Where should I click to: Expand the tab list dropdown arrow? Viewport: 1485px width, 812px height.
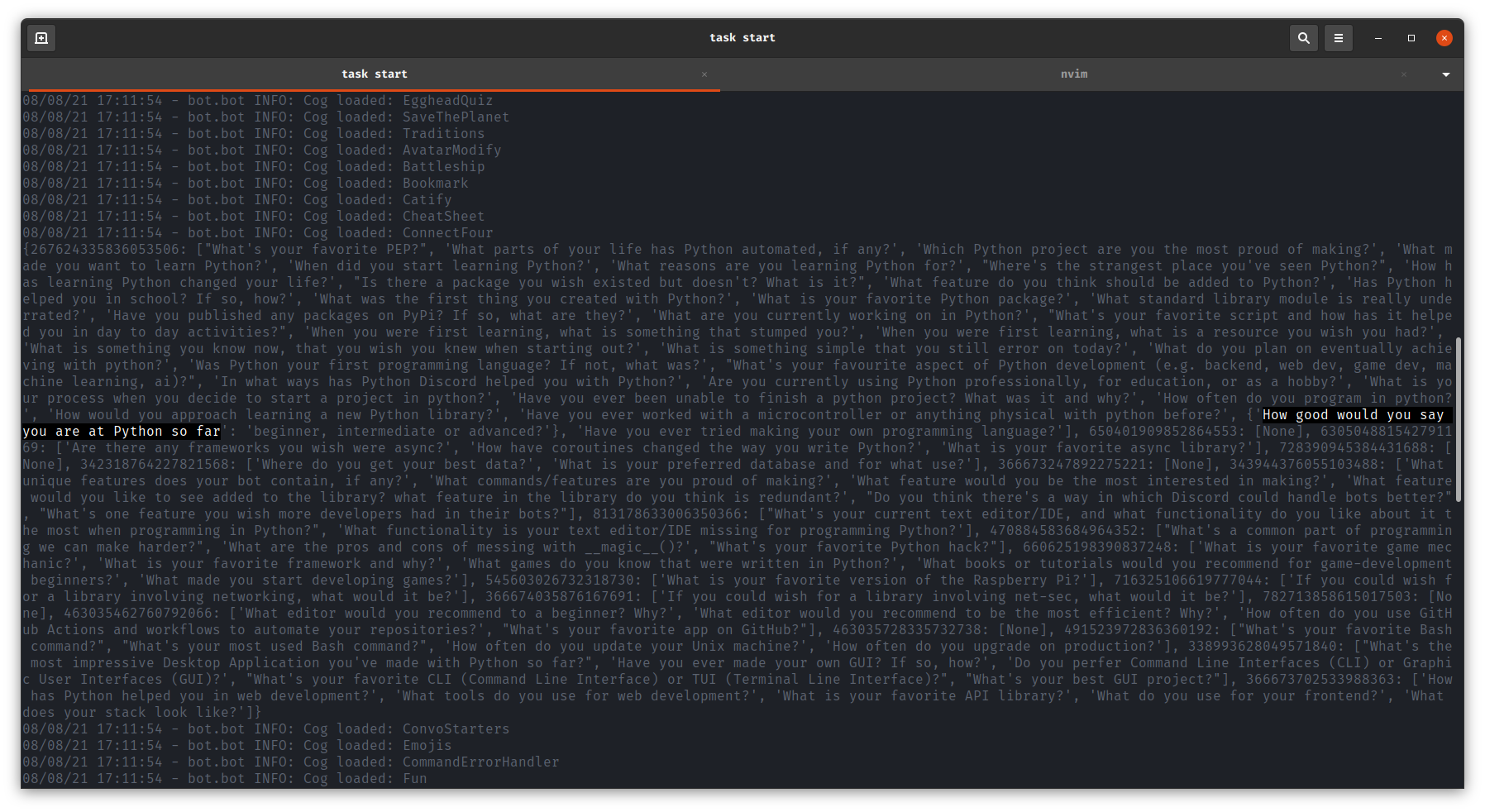tap(1446, 74)
